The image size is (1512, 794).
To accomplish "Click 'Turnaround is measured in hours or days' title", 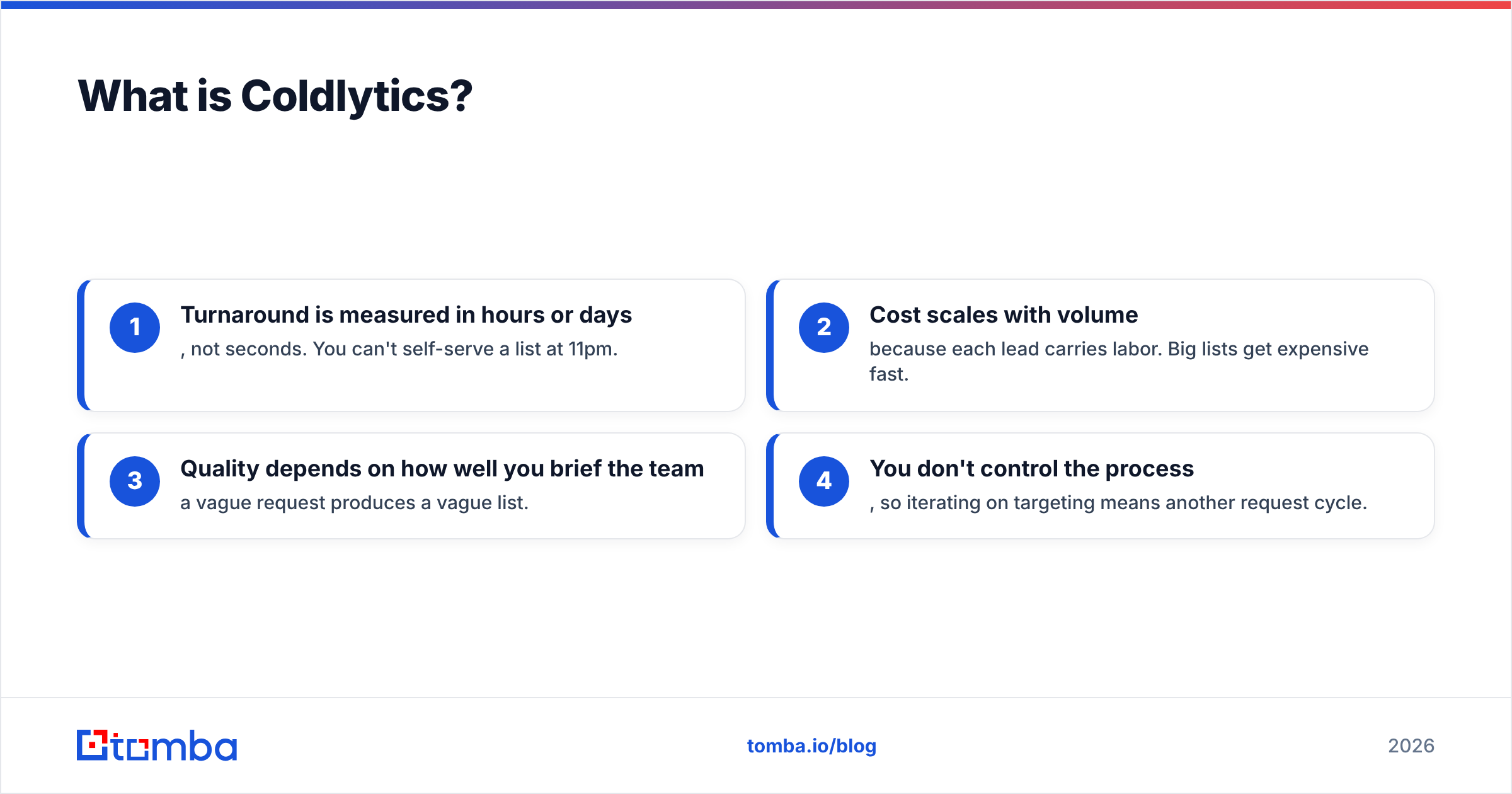I will [x=406, y=315].
